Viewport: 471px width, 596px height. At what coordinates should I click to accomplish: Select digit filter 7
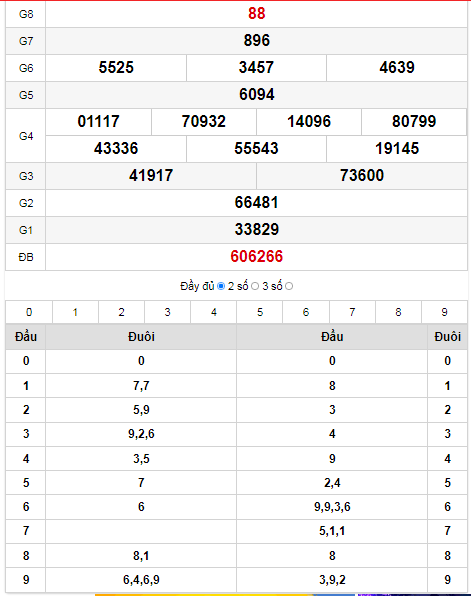(352, 312)
